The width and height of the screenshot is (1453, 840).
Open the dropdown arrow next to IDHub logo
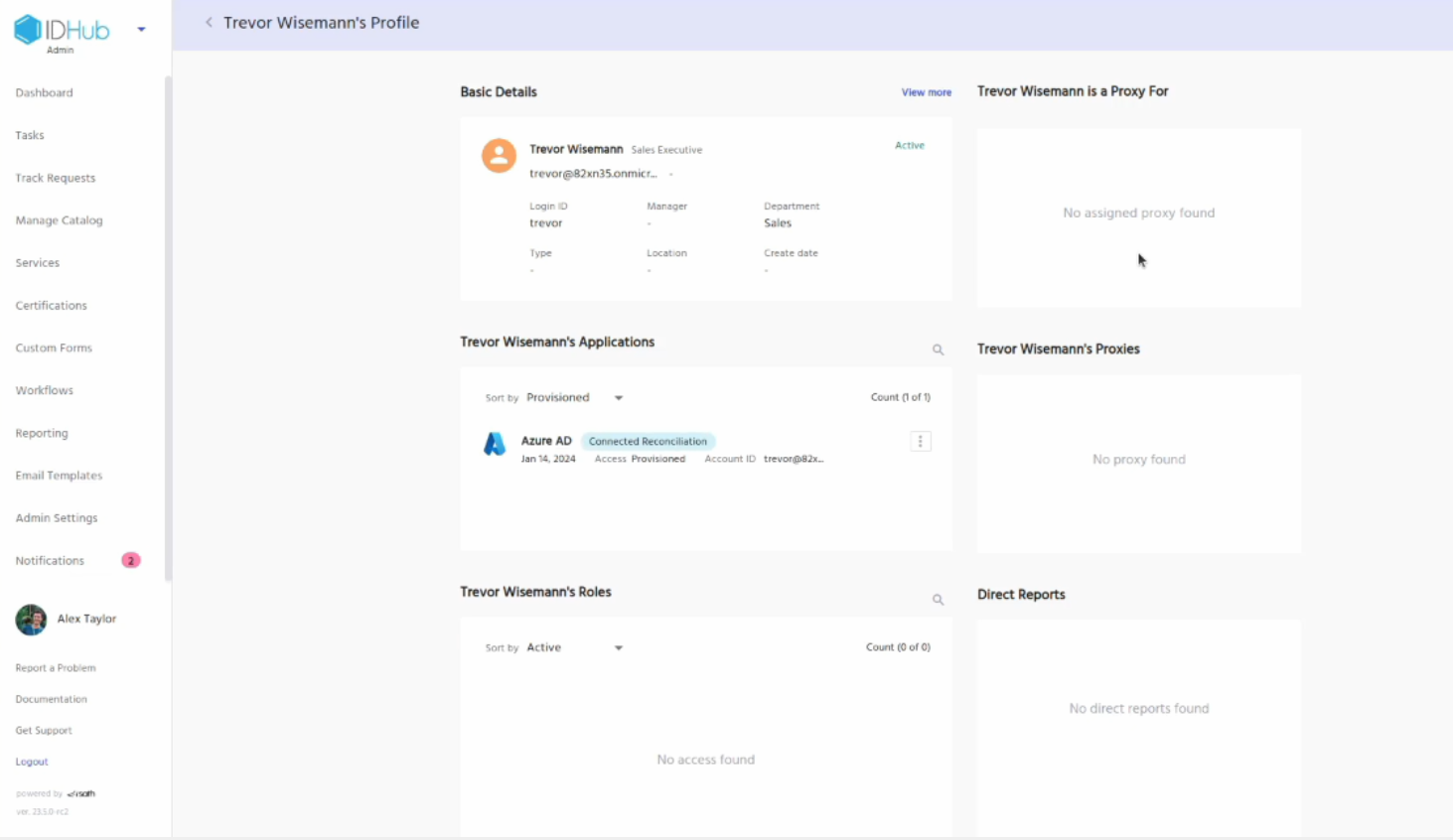pyautogui.click(x=141, y=29)
